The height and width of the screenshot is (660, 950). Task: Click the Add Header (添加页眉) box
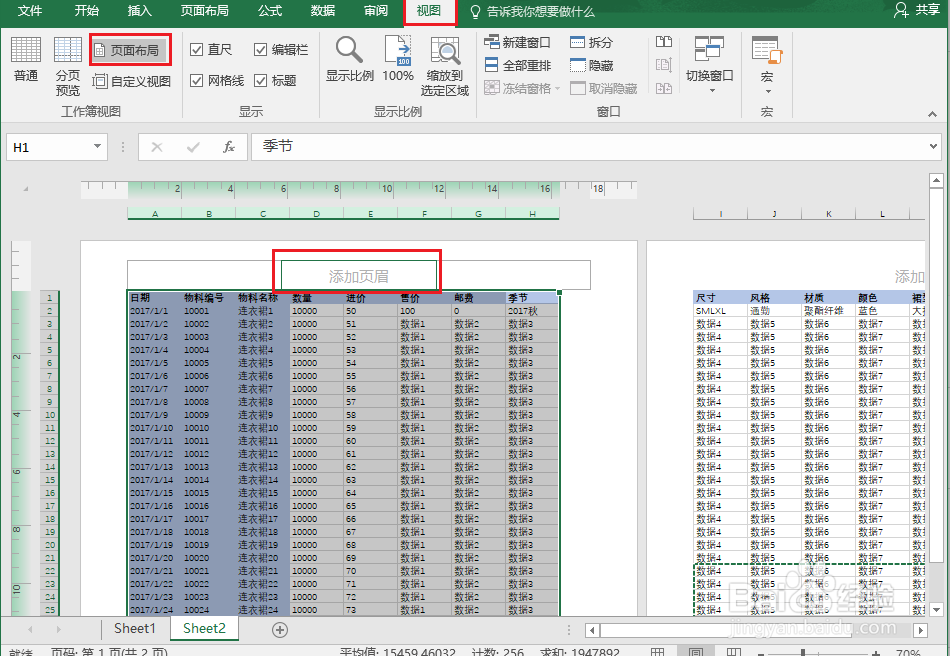[358, 276]
